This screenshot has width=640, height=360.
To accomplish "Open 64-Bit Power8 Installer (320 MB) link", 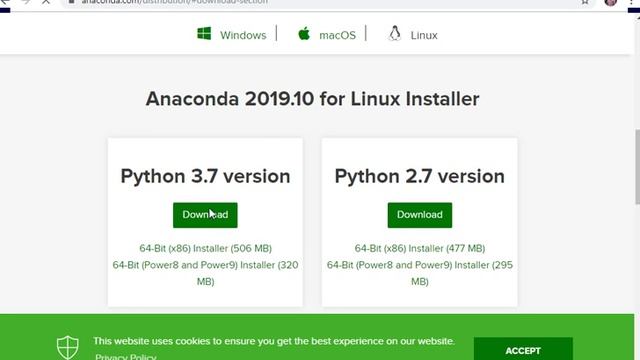I will pyautogui.click(x=205, y=273).
